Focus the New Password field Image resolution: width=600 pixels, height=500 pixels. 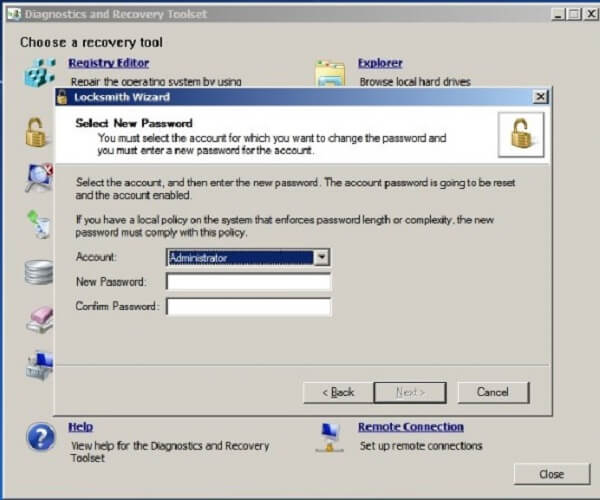click(x=249, y=282)
